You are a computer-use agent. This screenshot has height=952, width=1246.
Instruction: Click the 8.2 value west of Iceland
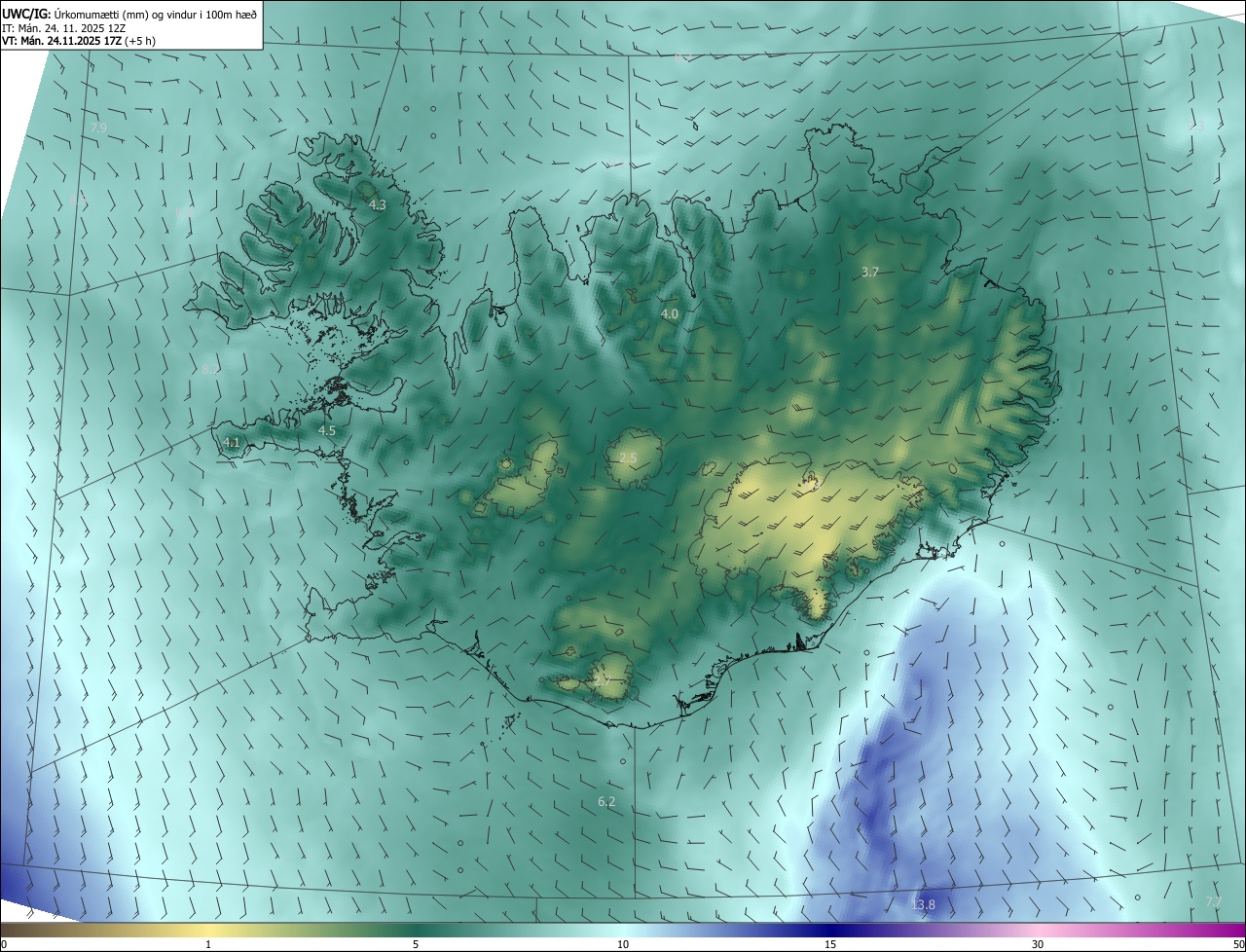(211, 369)
